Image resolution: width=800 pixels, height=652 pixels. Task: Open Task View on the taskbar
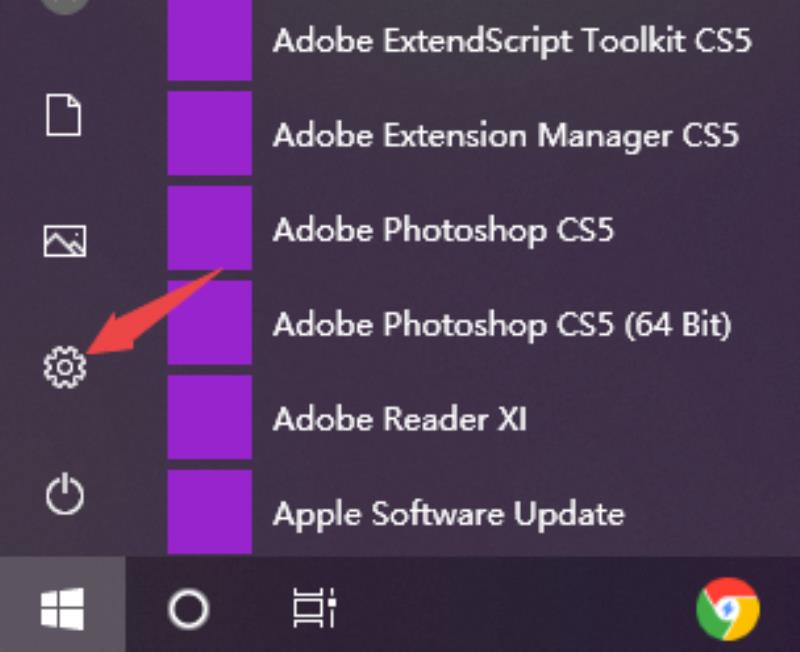pos(314,608)
